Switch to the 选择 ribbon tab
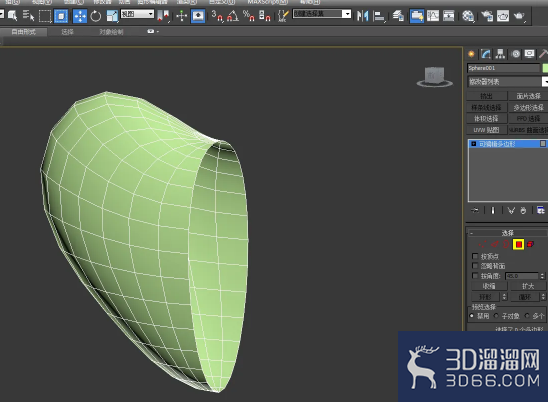Screen dimensions: 548x402 (67, 32)
